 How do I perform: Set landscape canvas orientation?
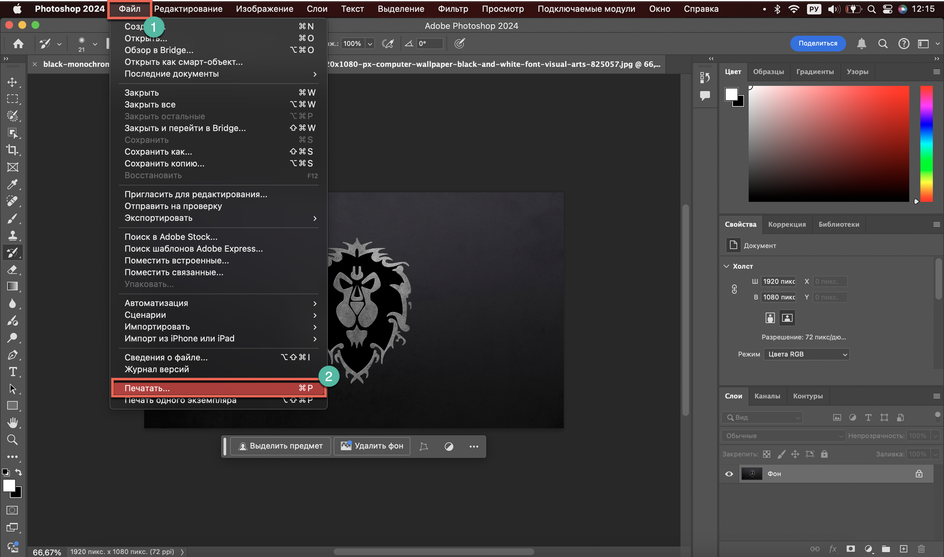tap(787, 318)
